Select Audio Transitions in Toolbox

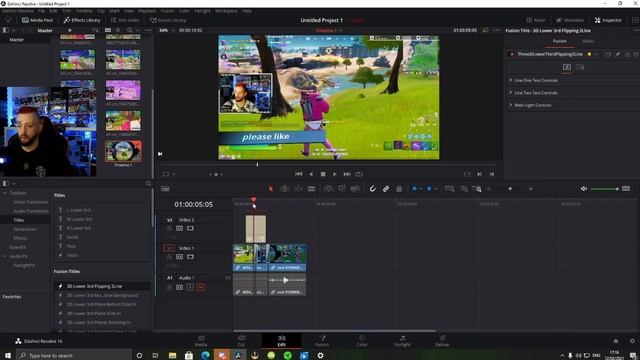tap(31, 211)
